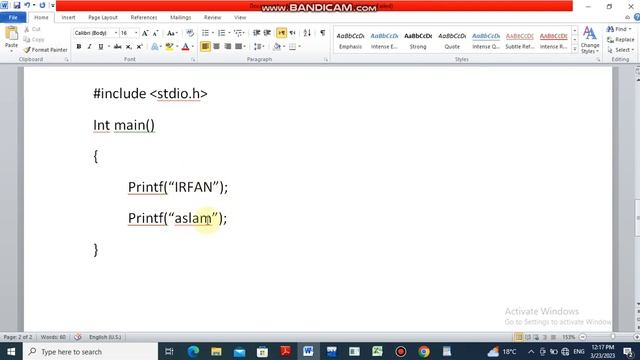Click Align Text Right icon
This screenshot has height=360, width=640.
227,47
